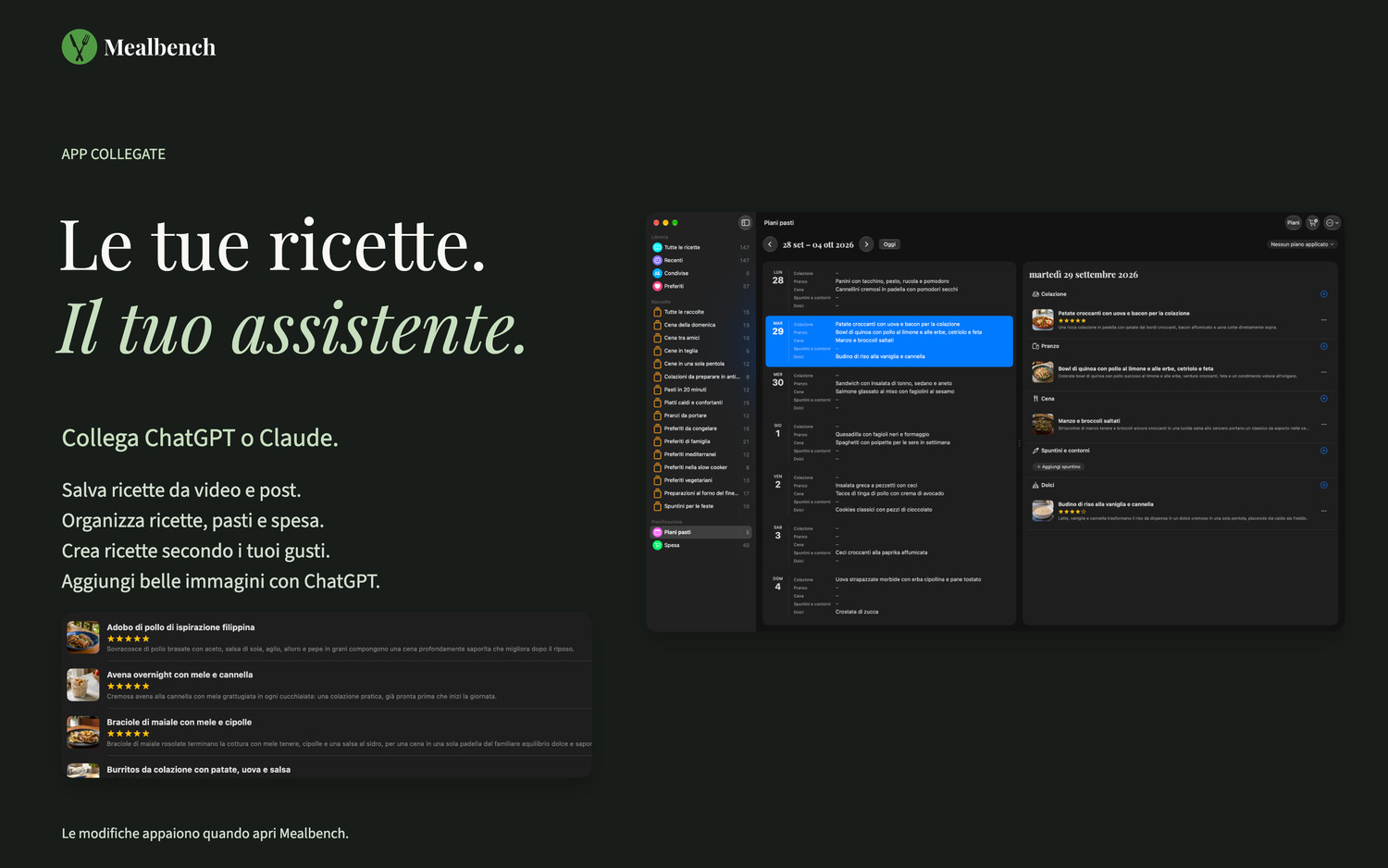Click the Spuntini e contorni carrot icon
Image resolution: width=1388 pixels, height=868 pixels.
pos(1035,451)
